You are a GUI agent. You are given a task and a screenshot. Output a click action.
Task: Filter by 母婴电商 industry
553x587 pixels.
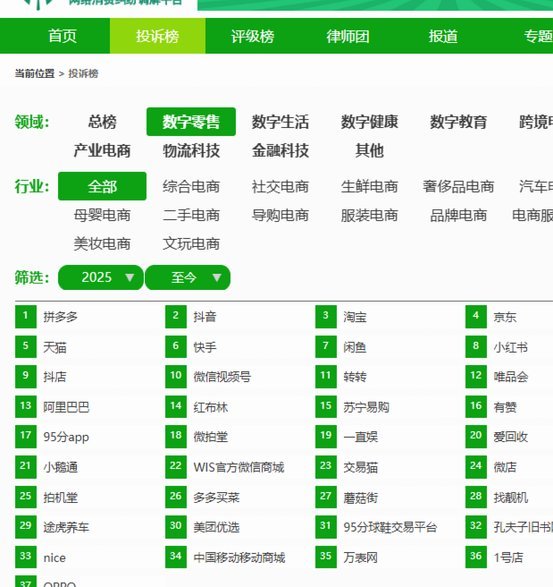pos(102,215)
